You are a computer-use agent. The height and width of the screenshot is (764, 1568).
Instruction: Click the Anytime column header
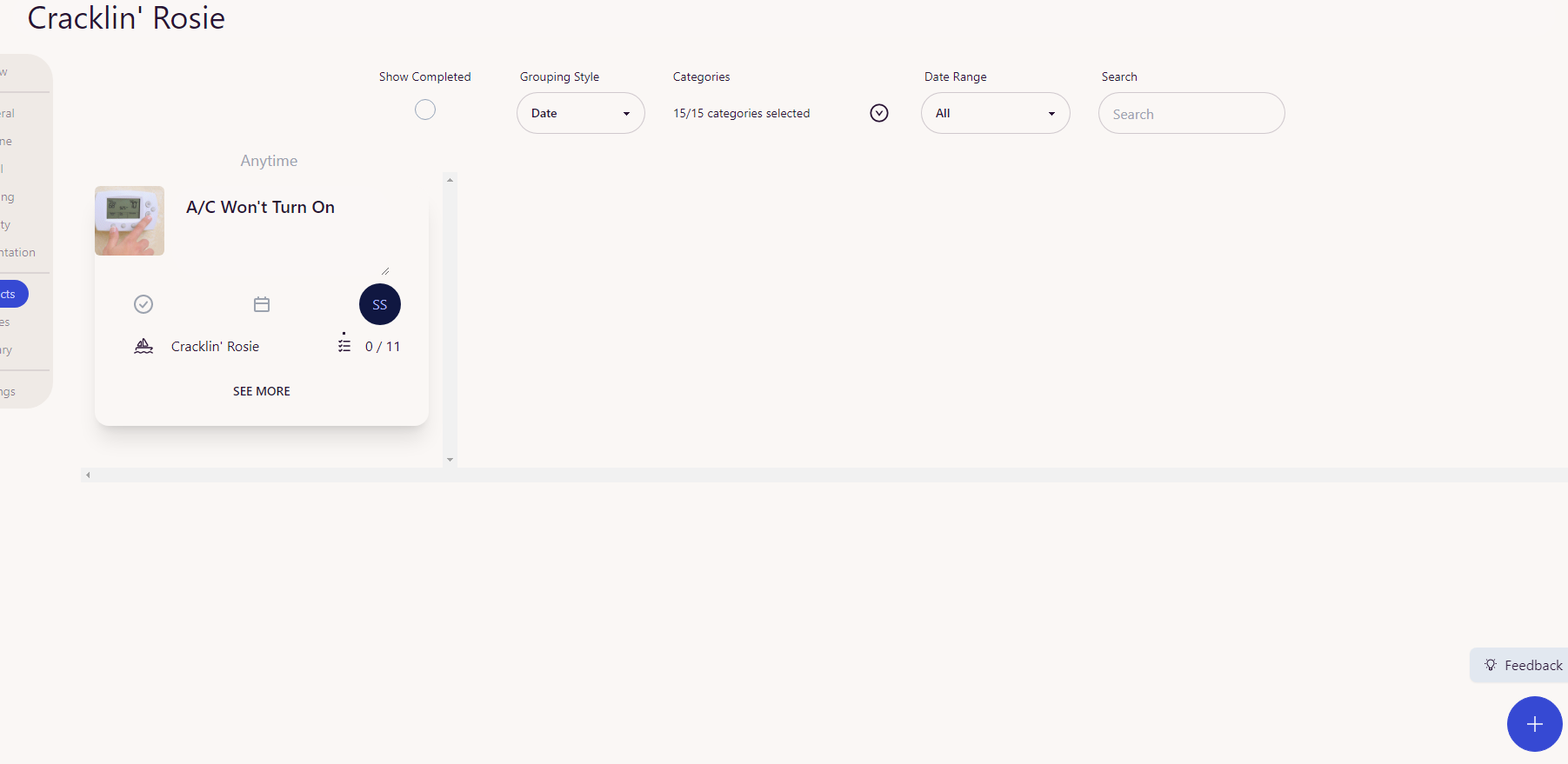coord(269,161)
